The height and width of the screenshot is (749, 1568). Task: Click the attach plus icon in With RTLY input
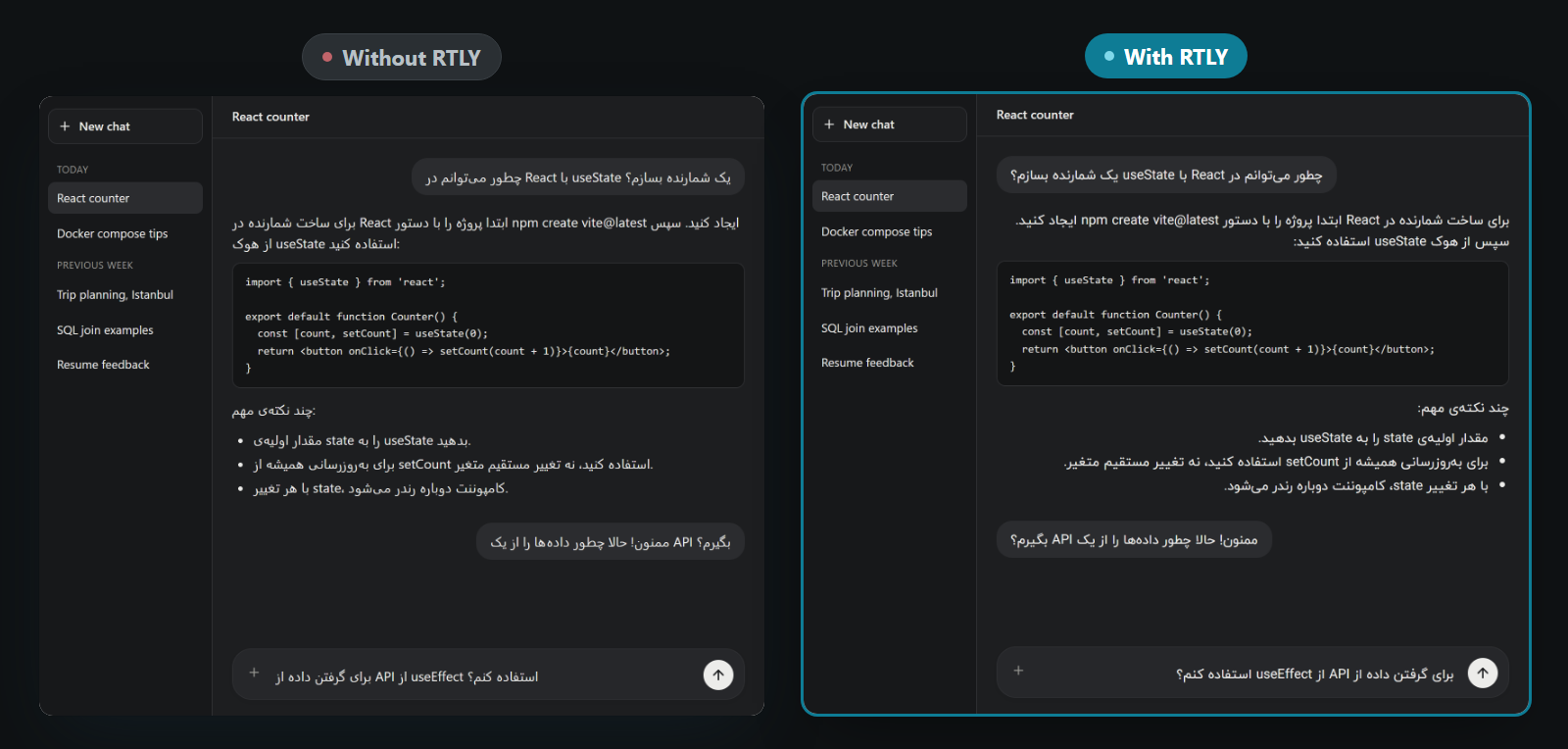click(1018, 671)
